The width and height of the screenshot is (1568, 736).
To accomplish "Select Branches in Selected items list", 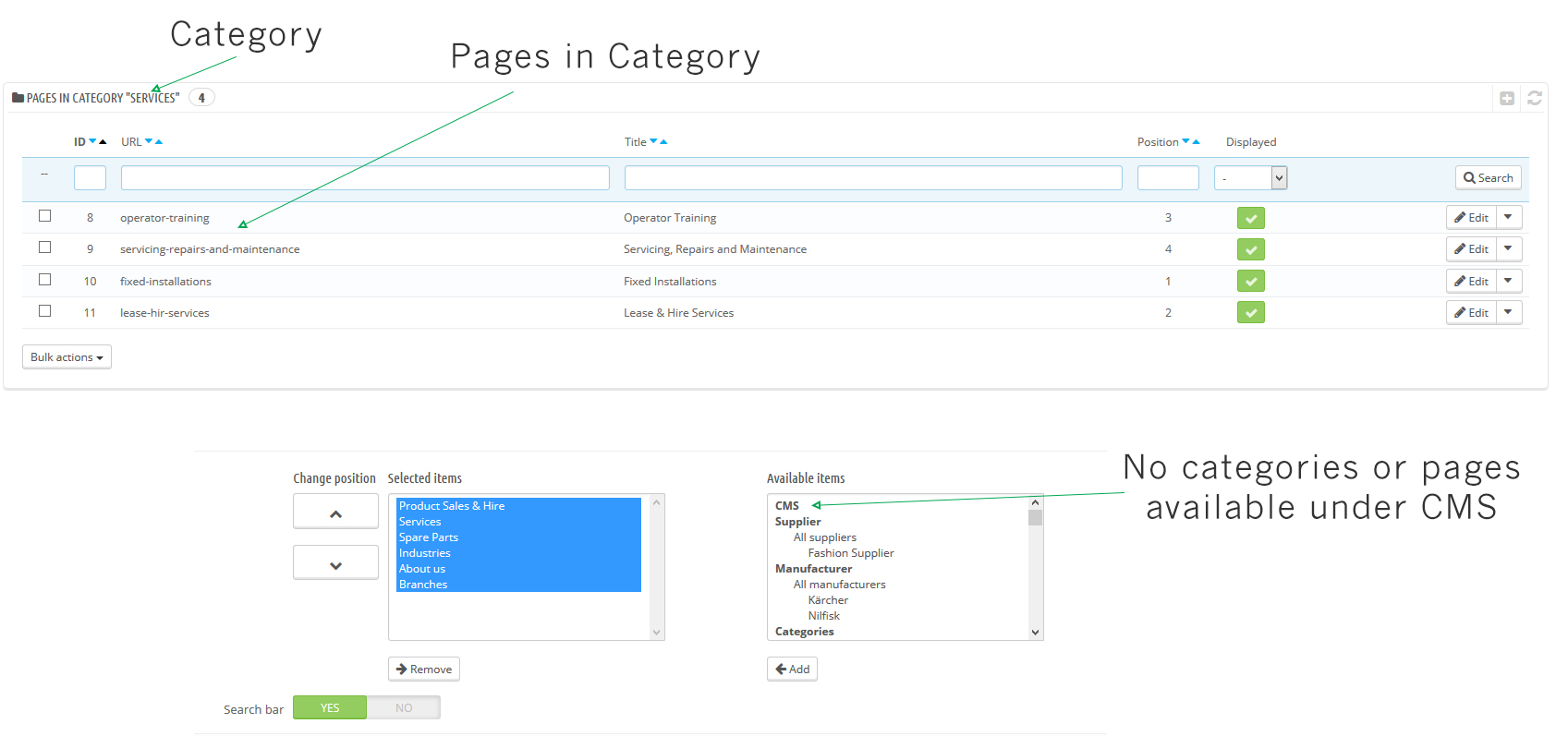I will pos(518,585).
